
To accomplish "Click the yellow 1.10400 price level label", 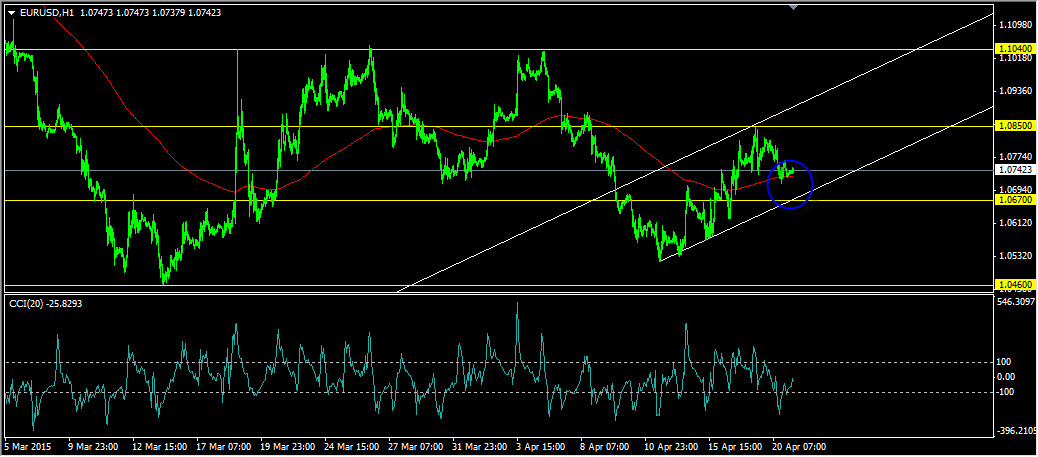I will point(1014,49).
